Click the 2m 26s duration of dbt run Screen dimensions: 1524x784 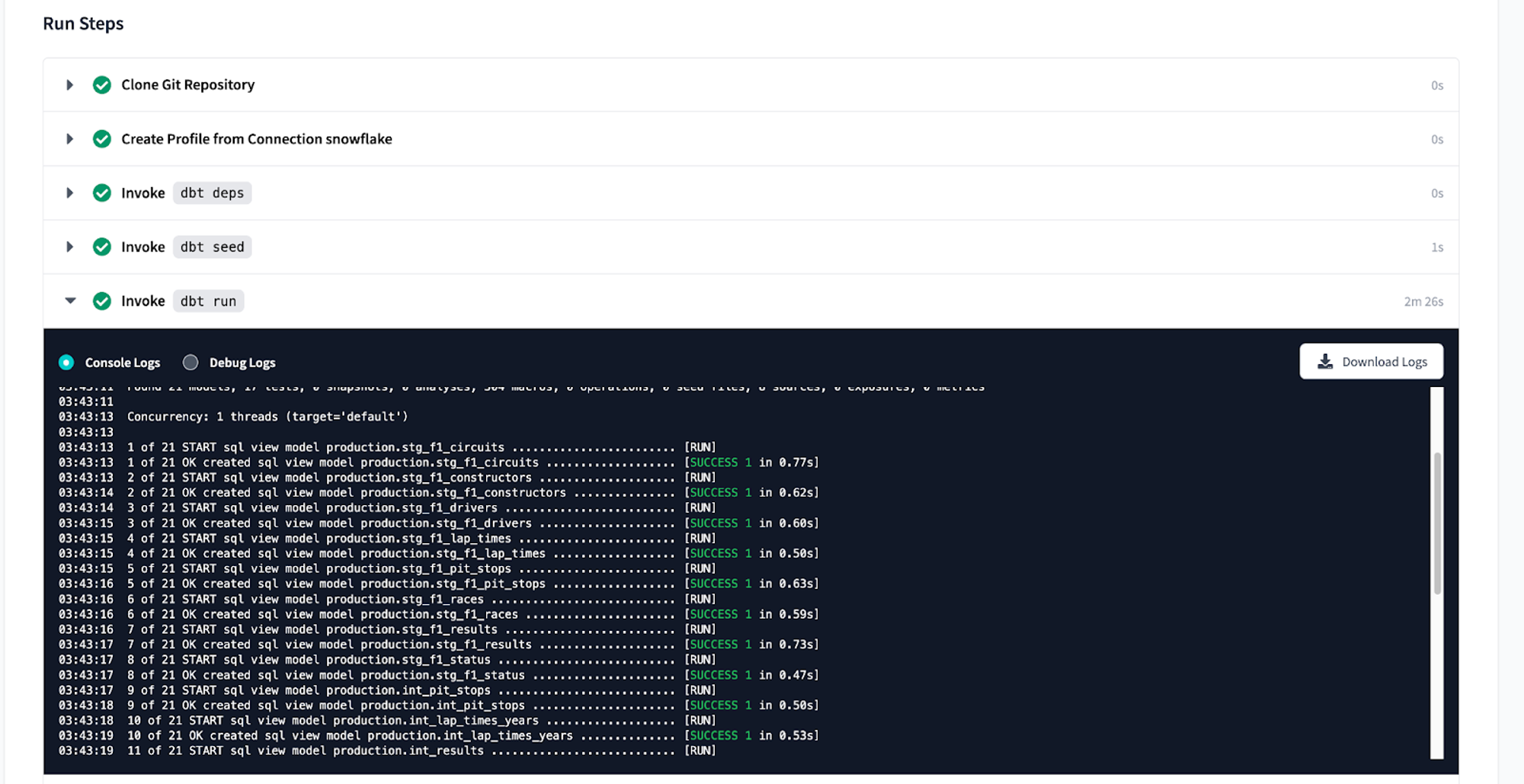pyautogui.click(x=1423, y=302)
